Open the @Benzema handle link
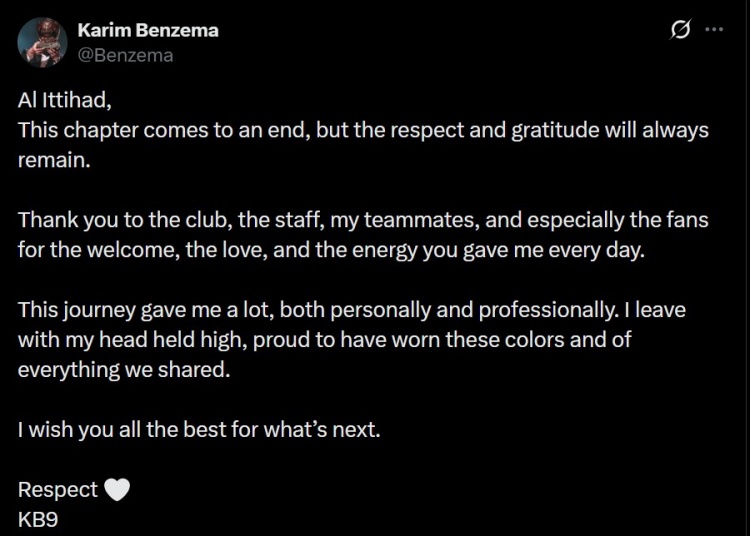Viewport: 750px width, 536px height. pyautogui.click(x=125, y=55)
